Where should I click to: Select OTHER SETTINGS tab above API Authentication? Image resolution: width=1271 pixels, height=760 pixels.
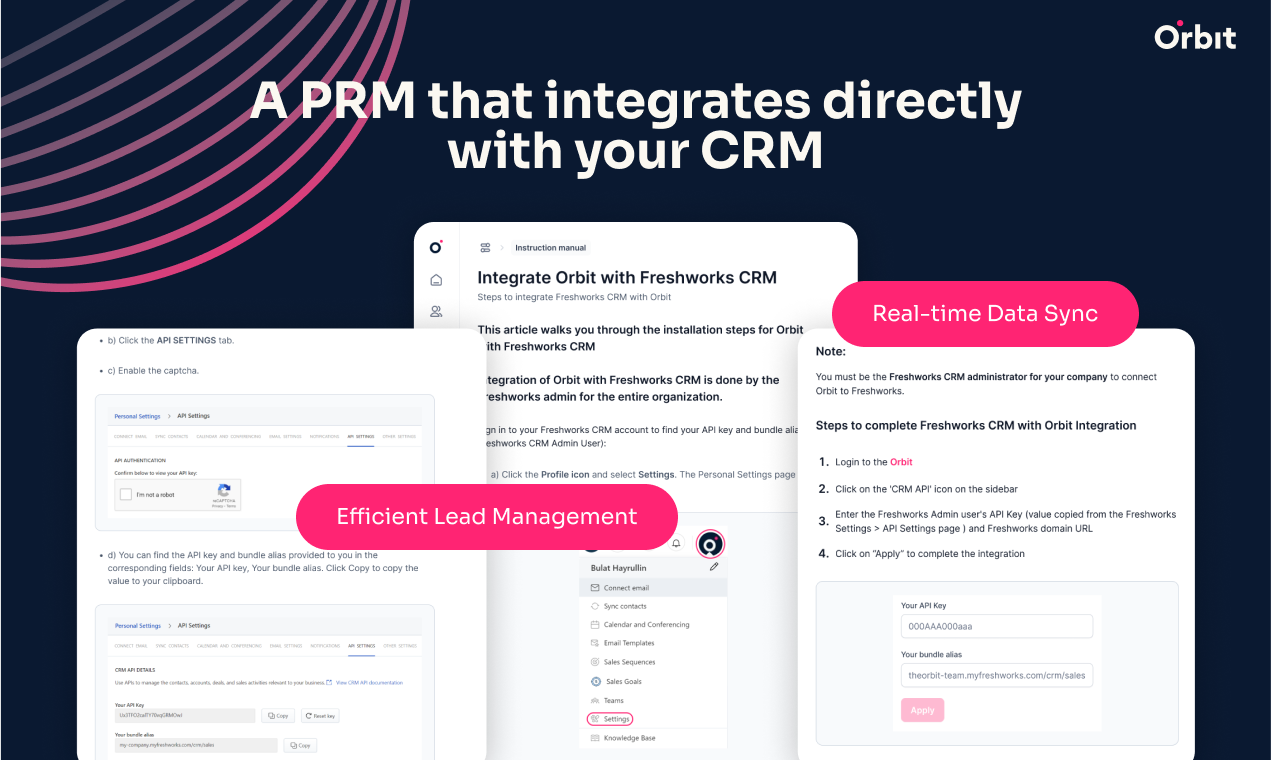[x=400, y=437]
